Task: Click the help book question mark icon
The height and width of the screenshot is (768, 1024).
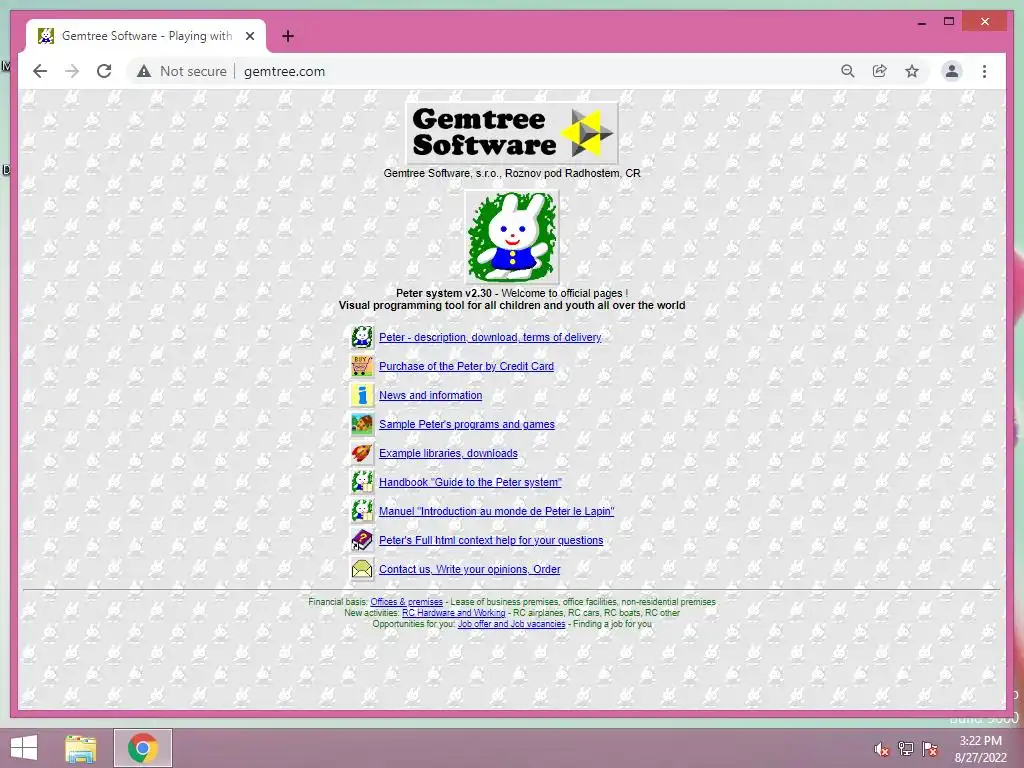Action: [362, 540]
